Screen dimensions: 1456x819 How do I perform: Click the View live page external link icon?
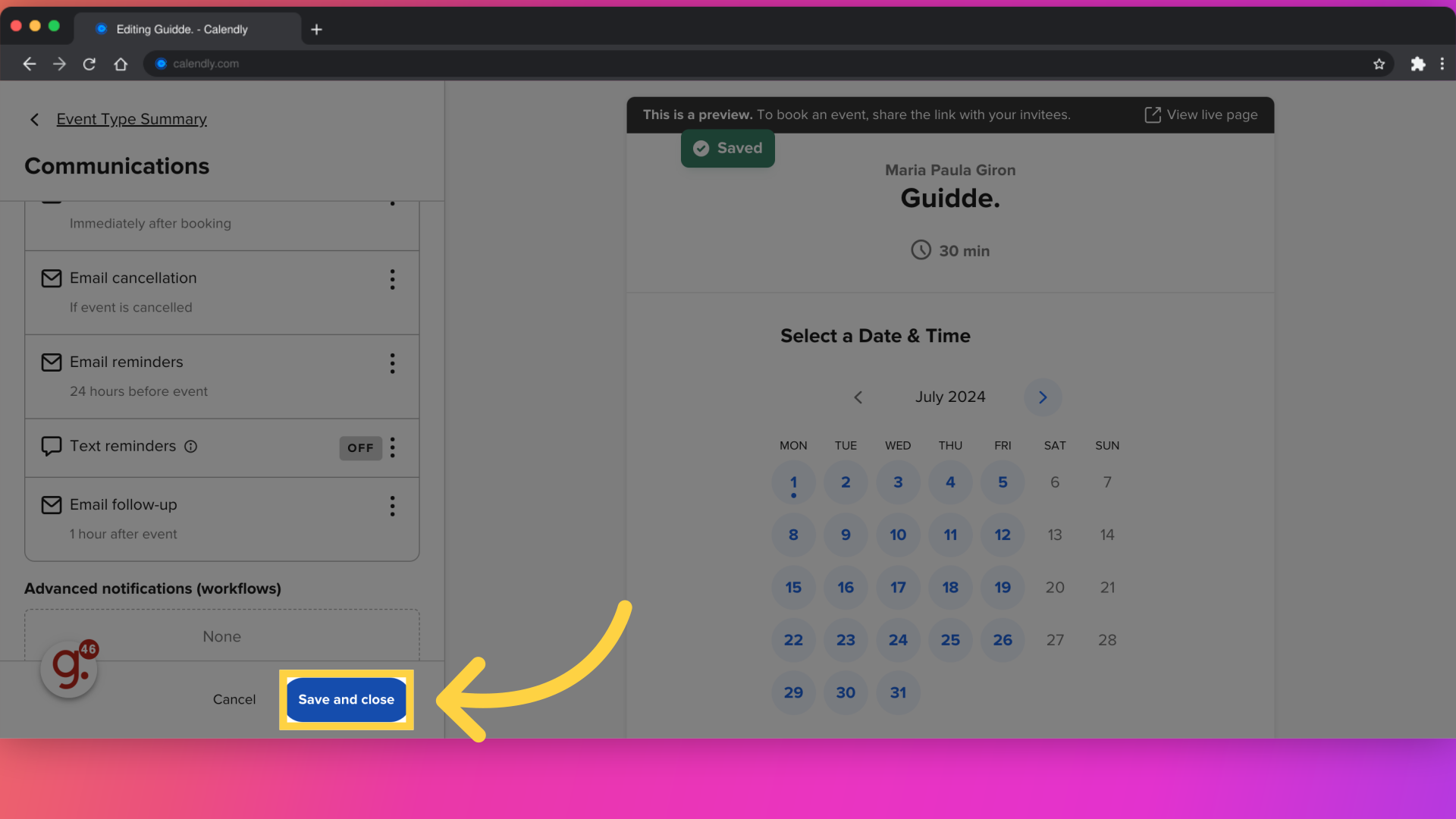coord(1152,114)
